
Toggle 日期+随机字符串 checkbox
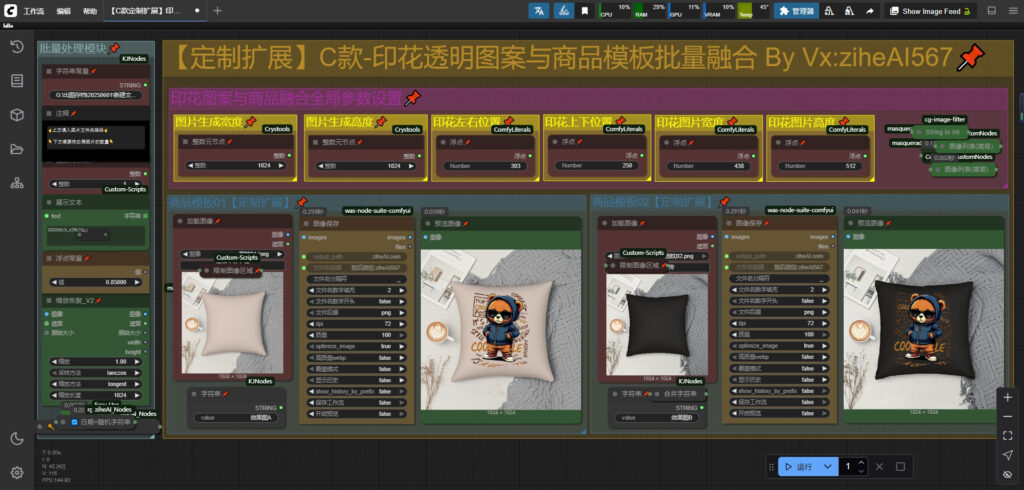point(74,422)
